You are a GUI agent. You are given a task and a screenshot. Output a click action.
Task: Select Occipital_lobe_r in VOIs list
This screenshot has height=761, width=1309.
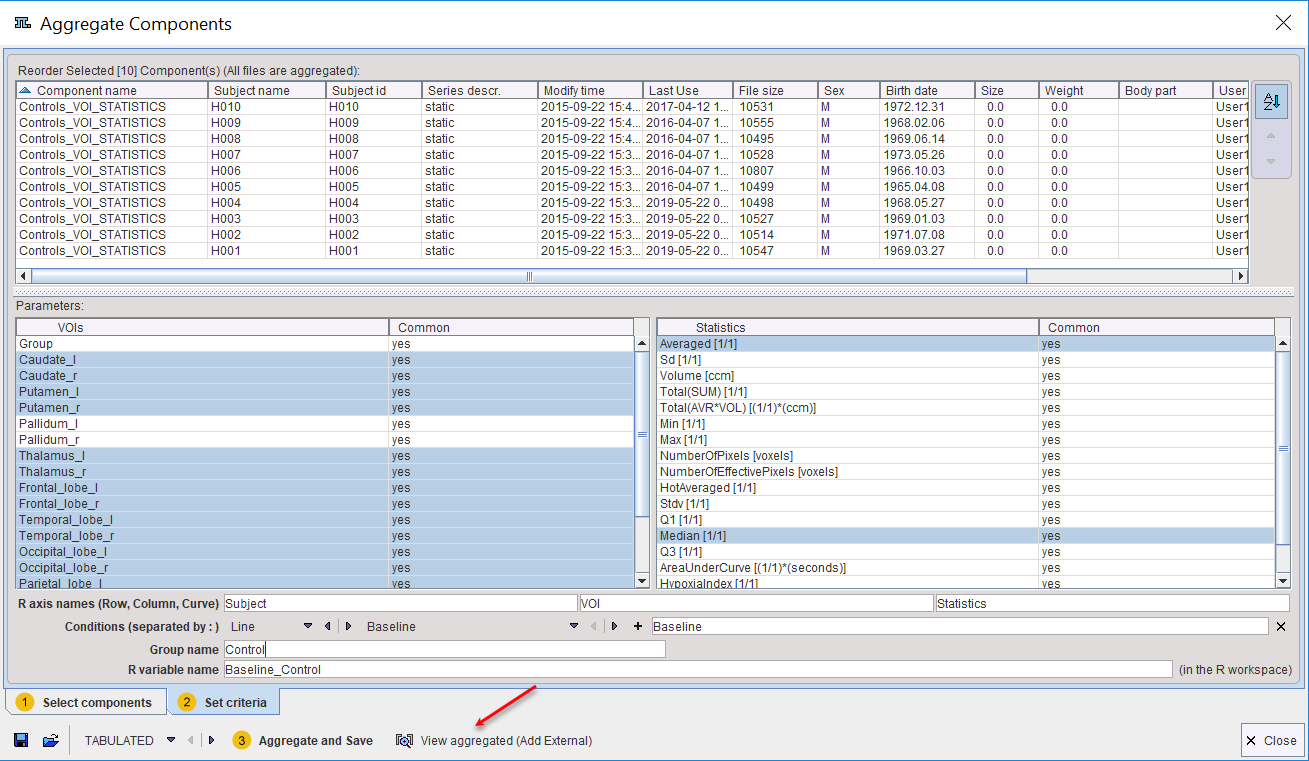tap(325, 568)
